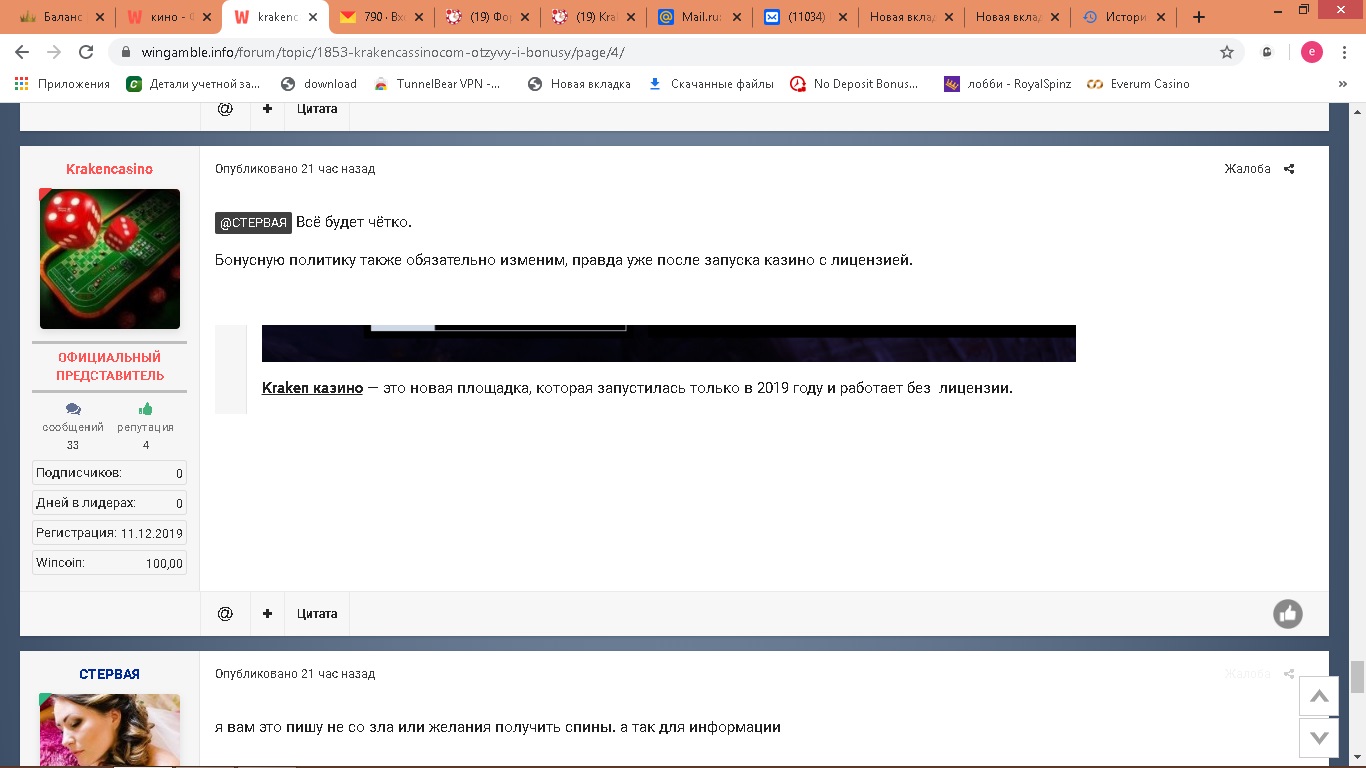Open Krakencasino's dice avatar image

(110, 259)
